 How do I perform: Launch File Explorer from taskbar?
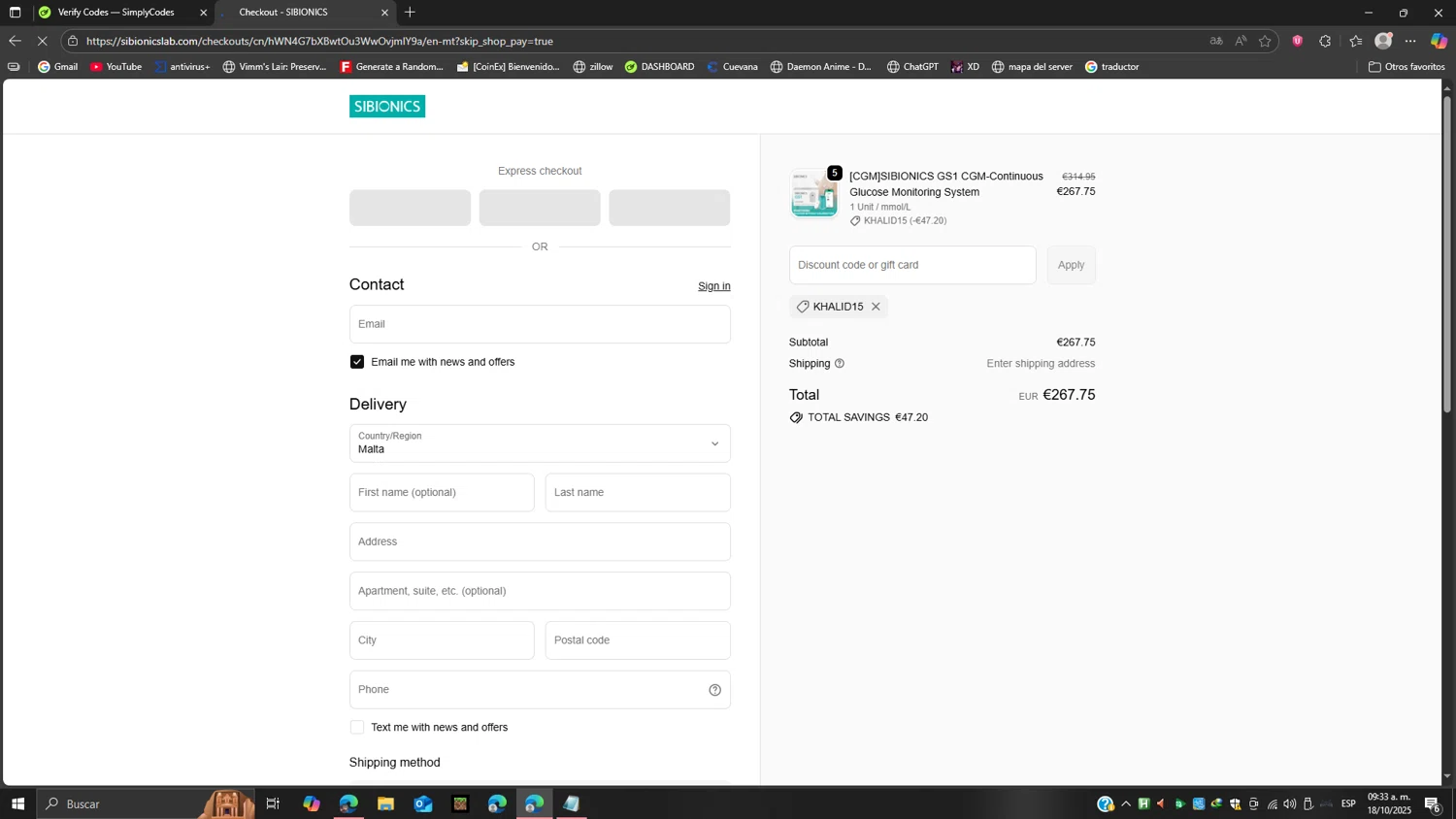(x=385, y=803)
